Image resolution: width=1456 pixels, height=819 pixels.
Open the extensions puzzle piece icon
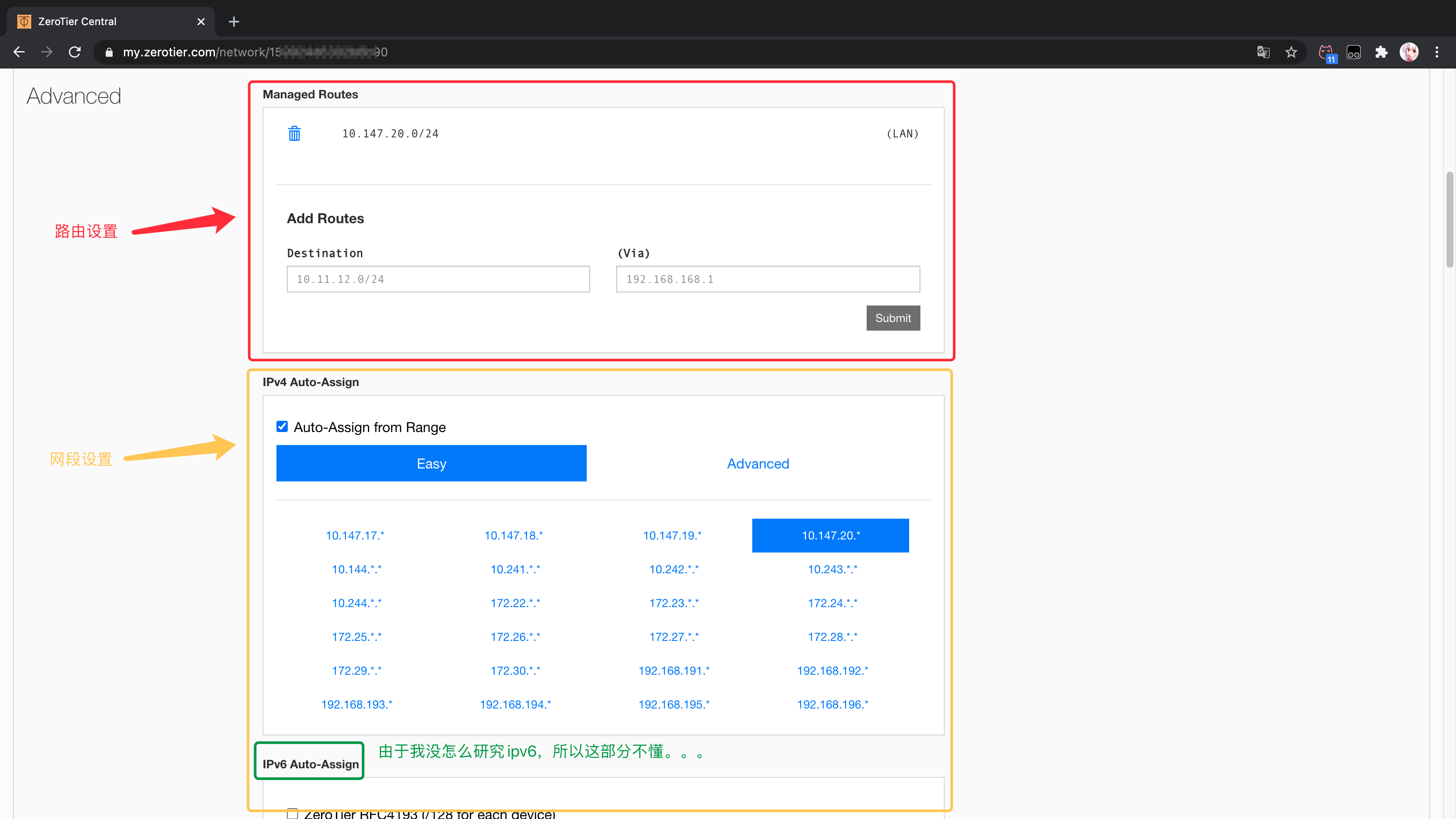tap(1381, 52)
